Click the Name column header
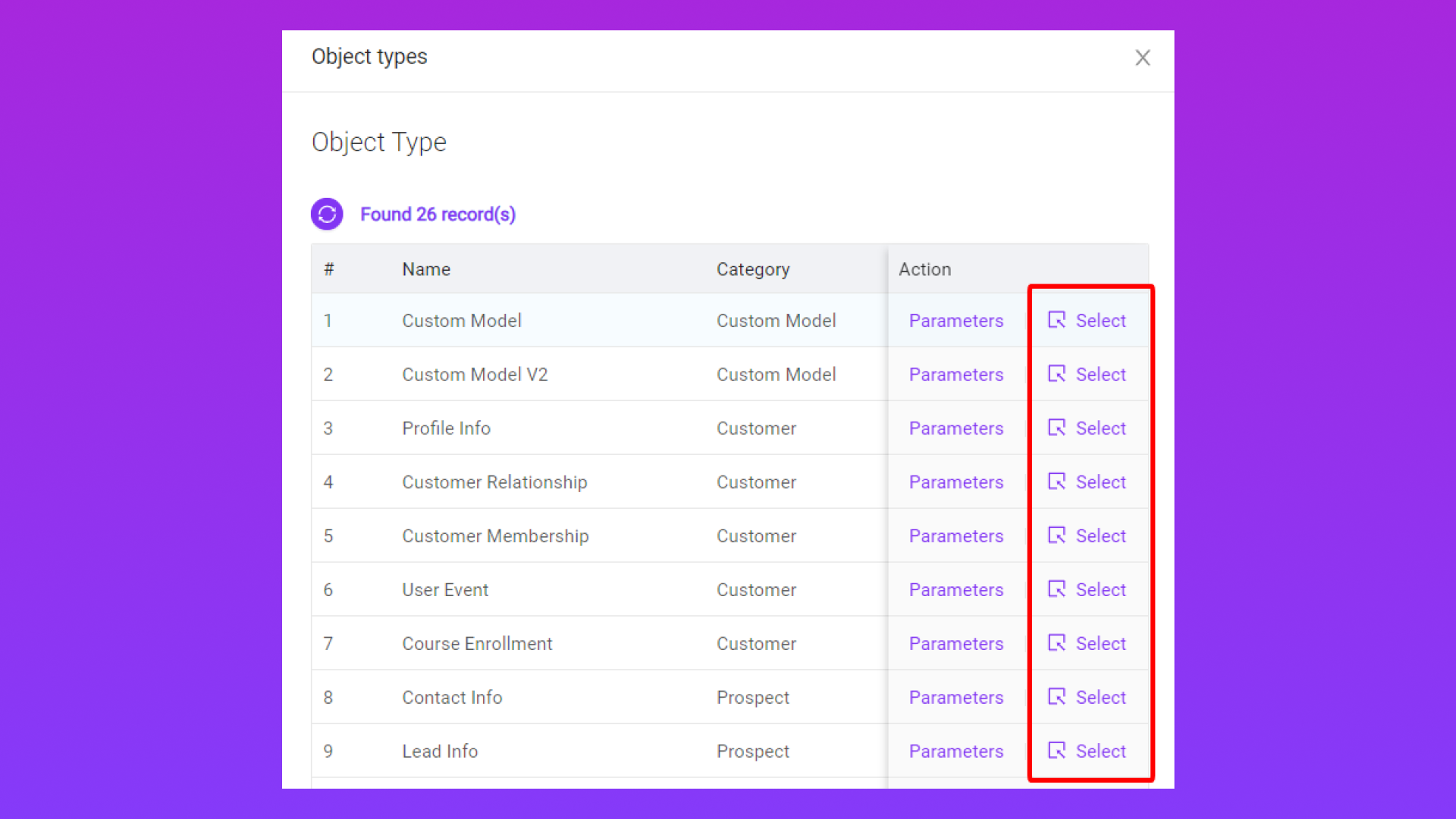Image resolution: width=1456 pixels, height=819 pixels. pos(426,269)
